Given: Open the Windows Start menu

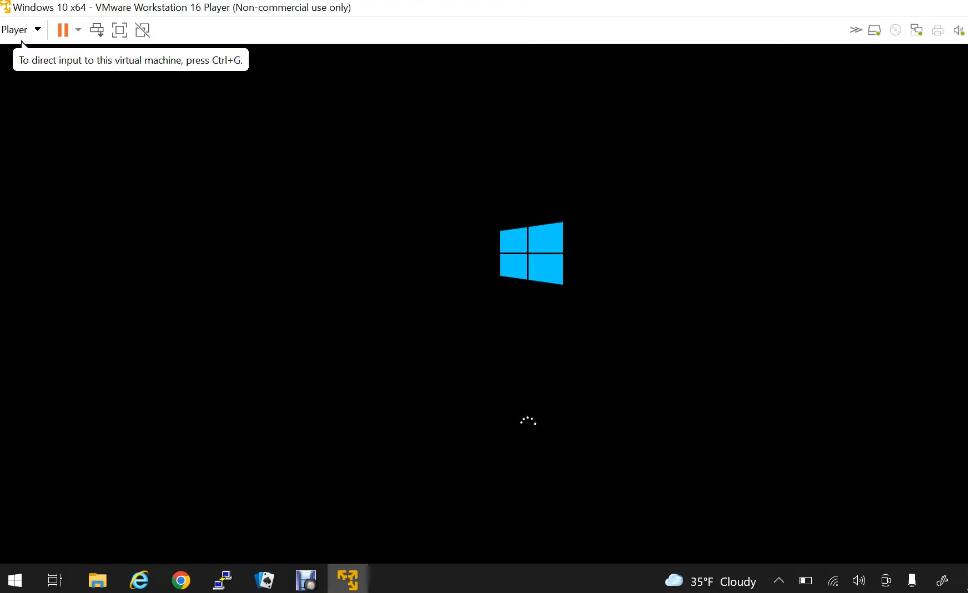Looking at the screenshot, I should point(15,580).
